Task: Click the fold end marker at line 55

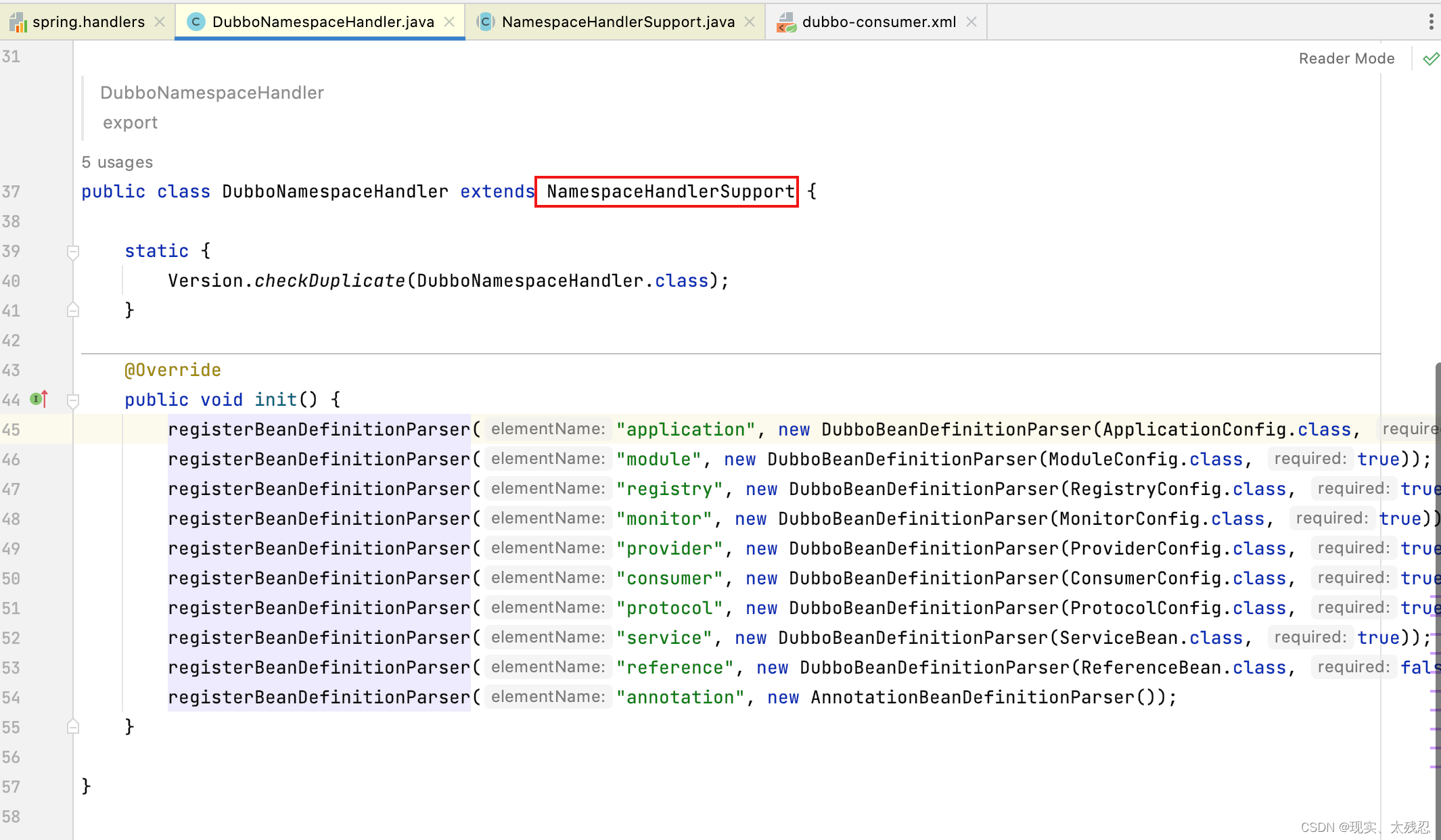Action: (x=73, y=727)
